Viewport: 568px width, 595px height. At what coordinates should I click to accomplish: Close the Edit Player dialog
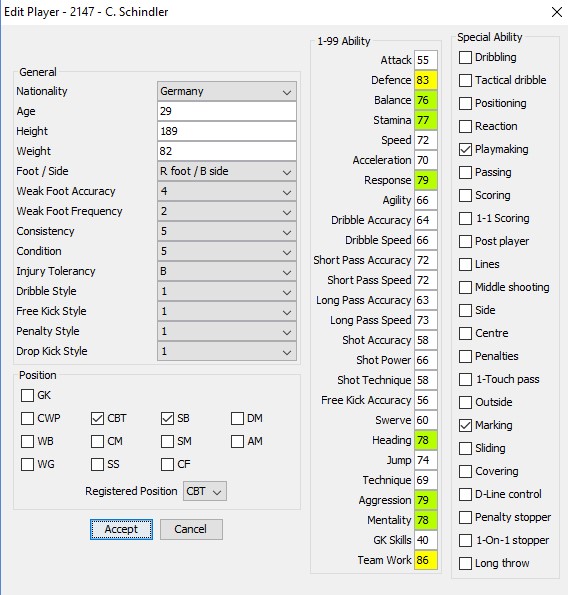(x=557, y=12)
